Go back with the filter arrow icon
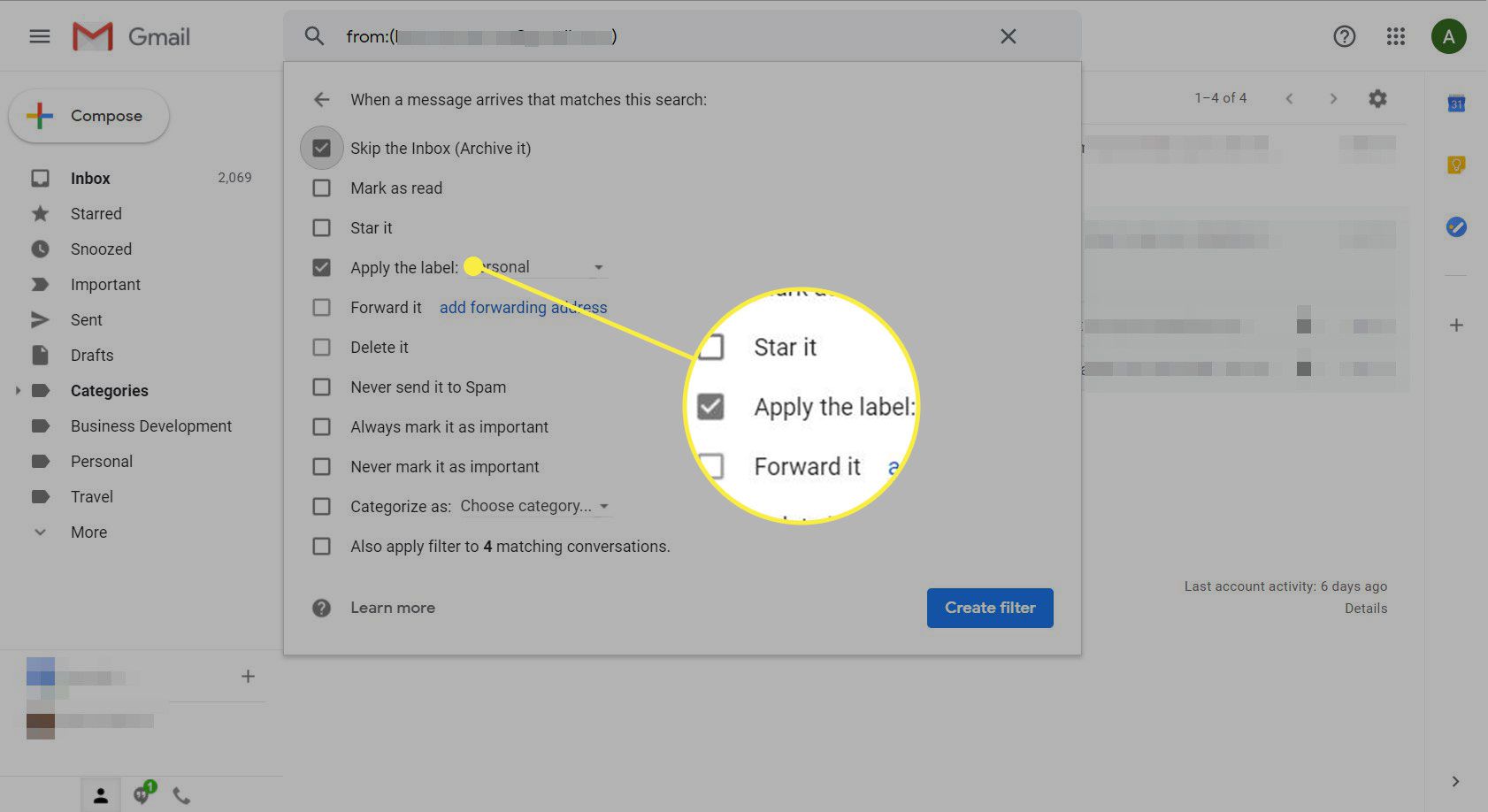This screenshot has height=812, width=1488. [x=322, y=99]
